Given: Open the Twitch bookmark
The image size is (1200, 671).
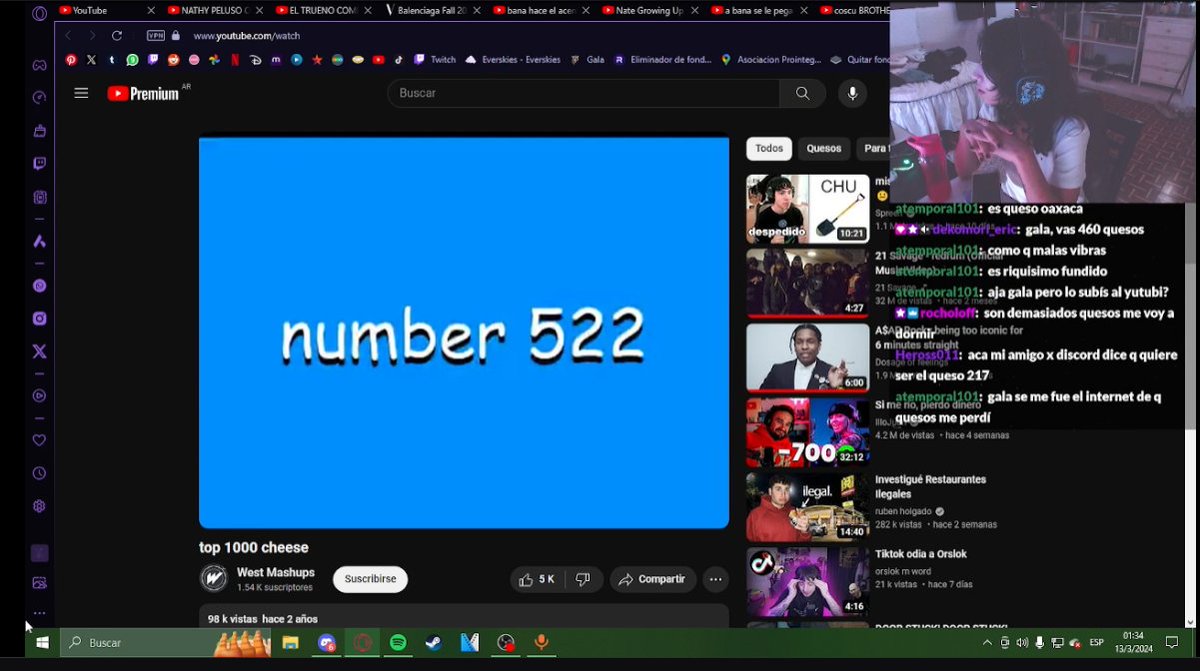Looking at the screenshot, I should [x=435, y=60].
